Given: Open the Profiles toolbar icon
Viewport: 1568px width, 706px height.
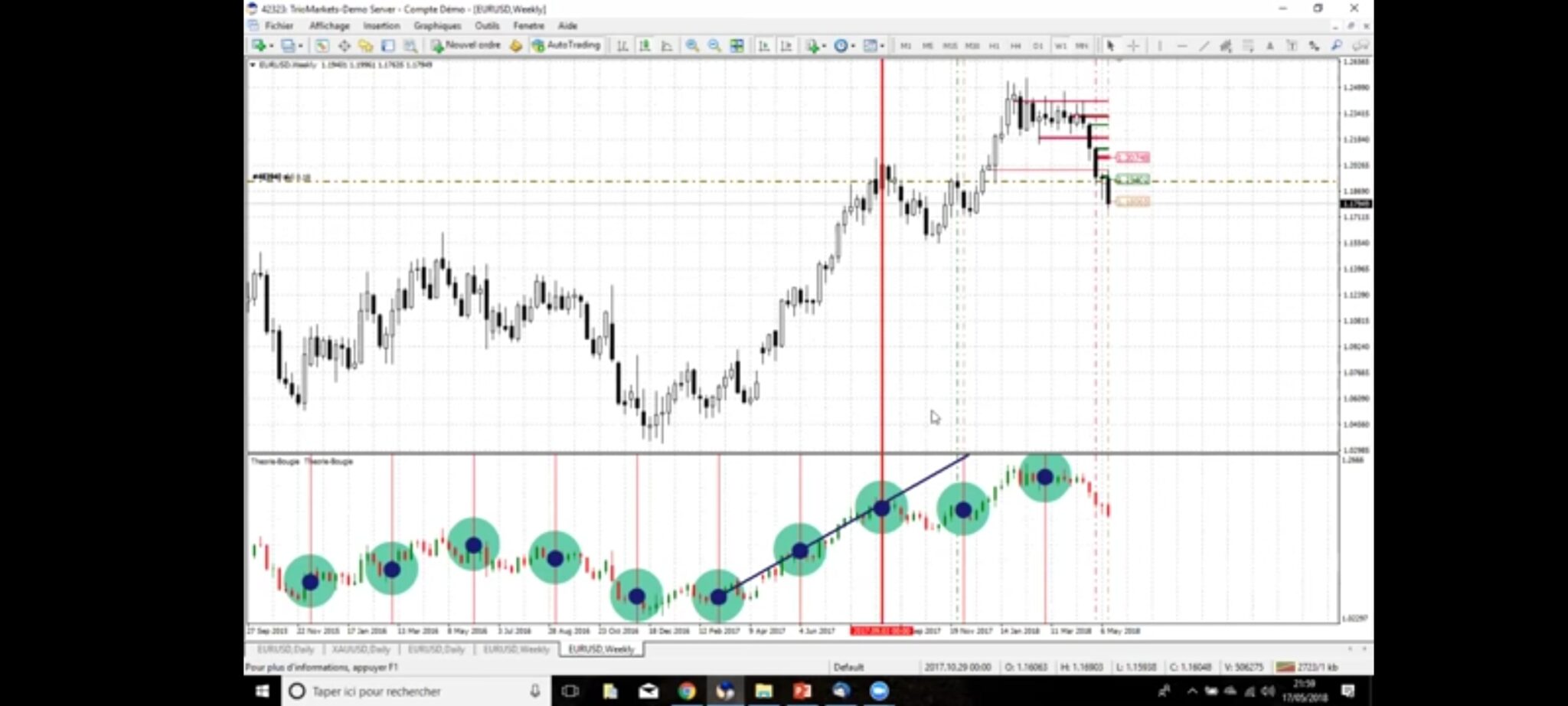Looking at the screenshot, I should point(287,46).
